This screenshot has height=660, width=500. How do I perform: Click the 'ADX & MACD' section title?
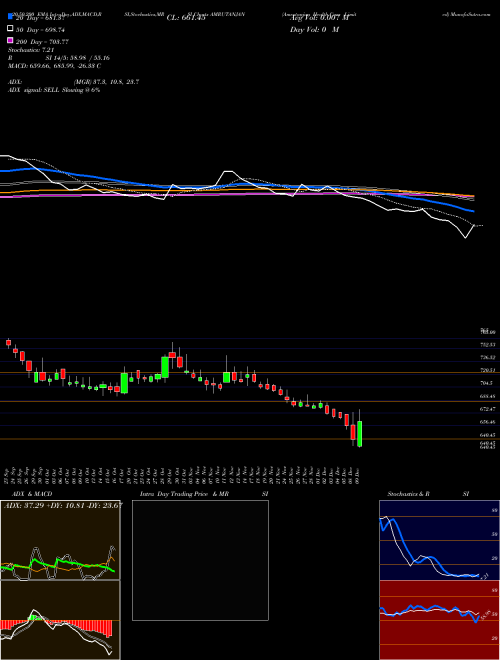point(32,494)
